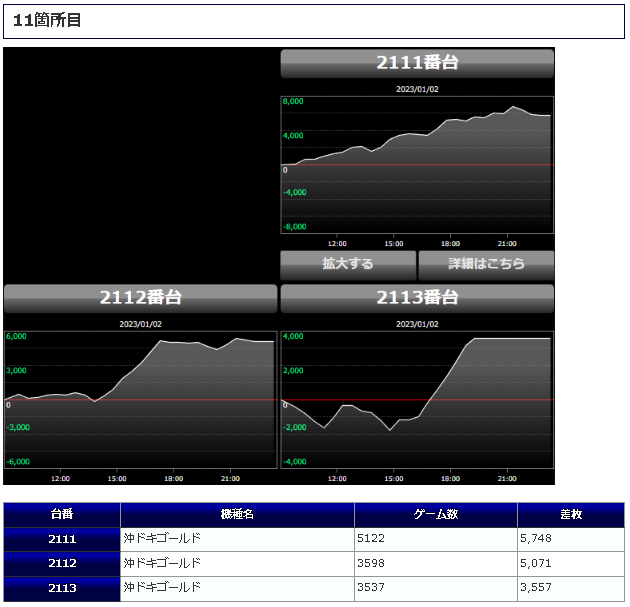
Task: Click difference value 3,557
Action: pos(536,587)
